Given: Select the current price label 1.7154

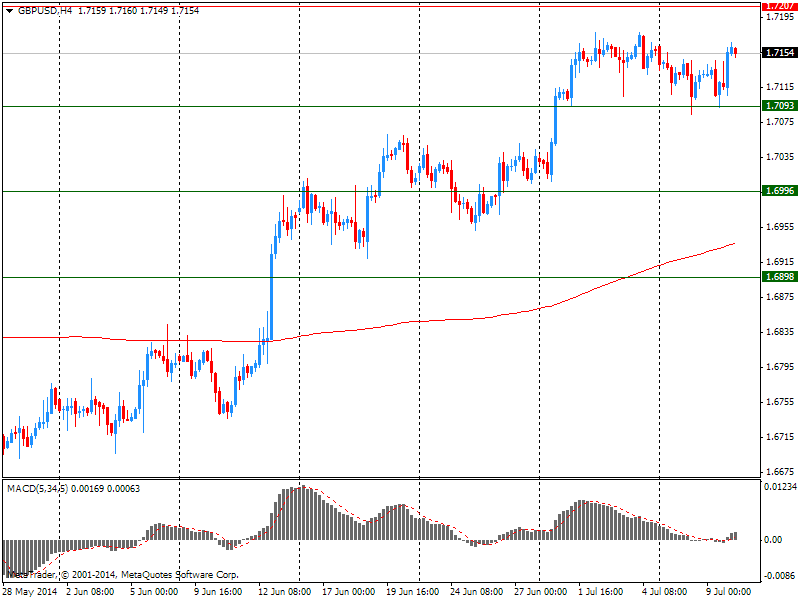Looking at the screenshot, I should 780,53.
